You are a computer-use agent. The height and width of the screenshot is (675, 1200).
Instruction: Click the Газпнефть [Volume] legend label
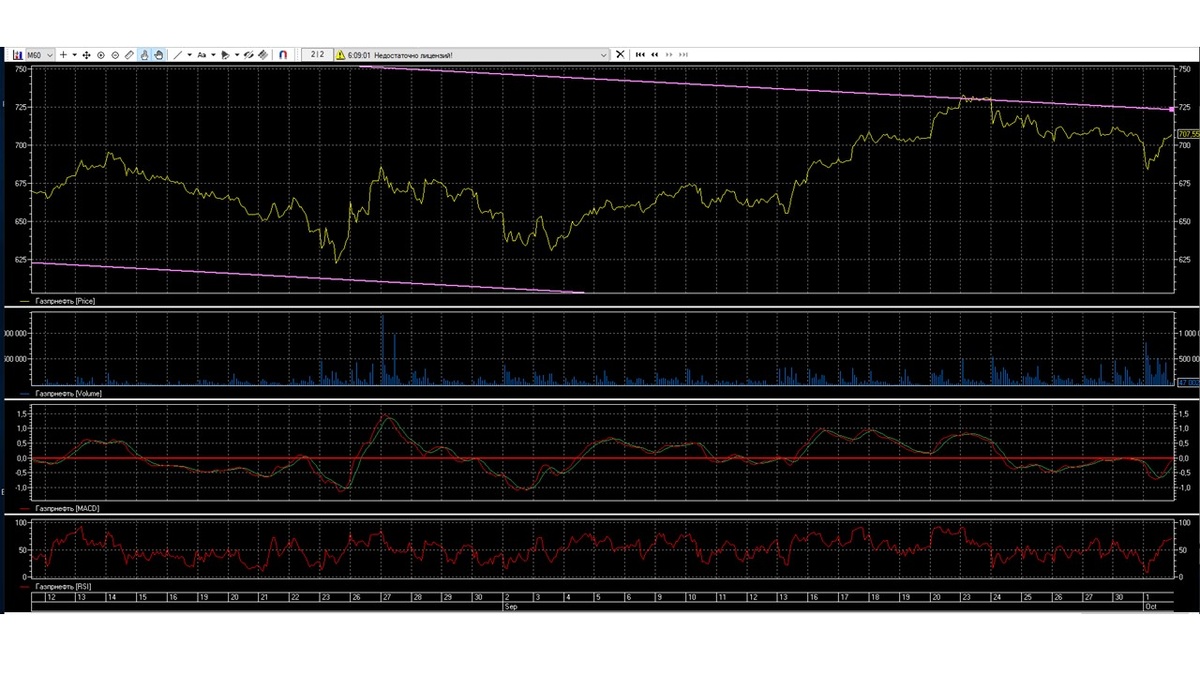(x=68, y=394)
